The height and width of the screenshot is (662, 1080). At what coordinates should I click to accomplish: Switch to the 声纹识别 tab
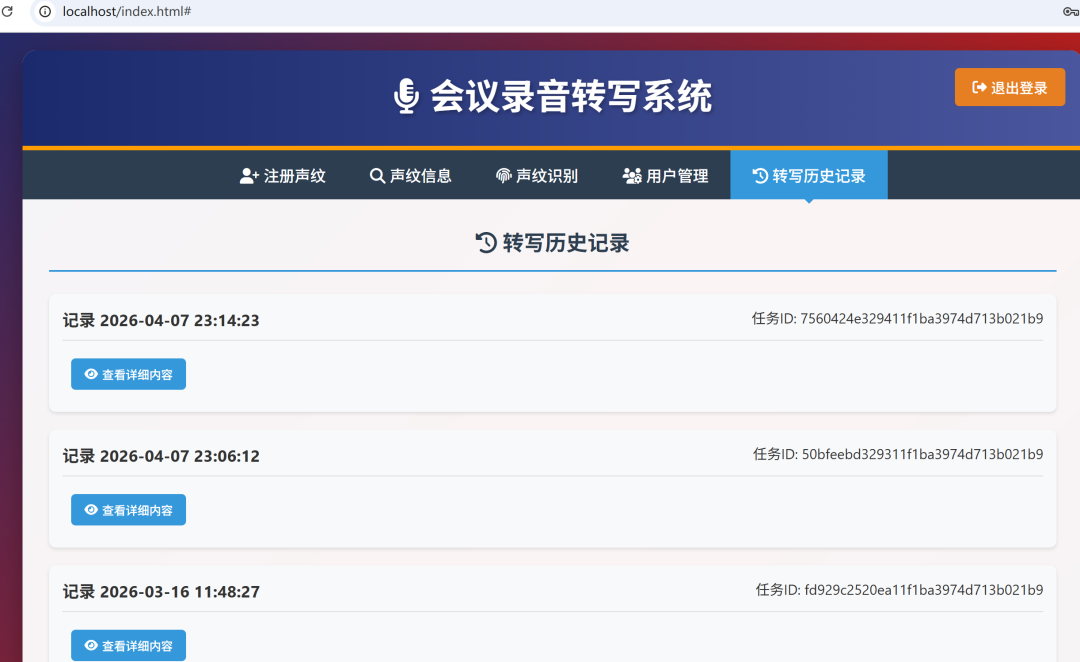point(537,176)
